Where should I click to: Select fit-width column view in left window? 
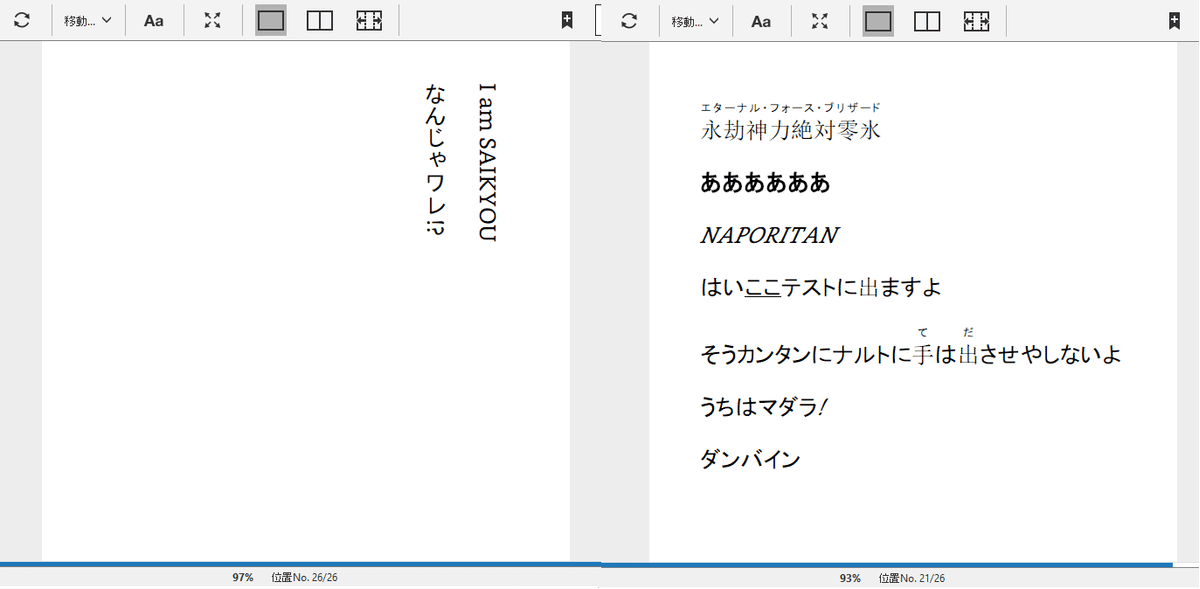[x=369, y=20]
